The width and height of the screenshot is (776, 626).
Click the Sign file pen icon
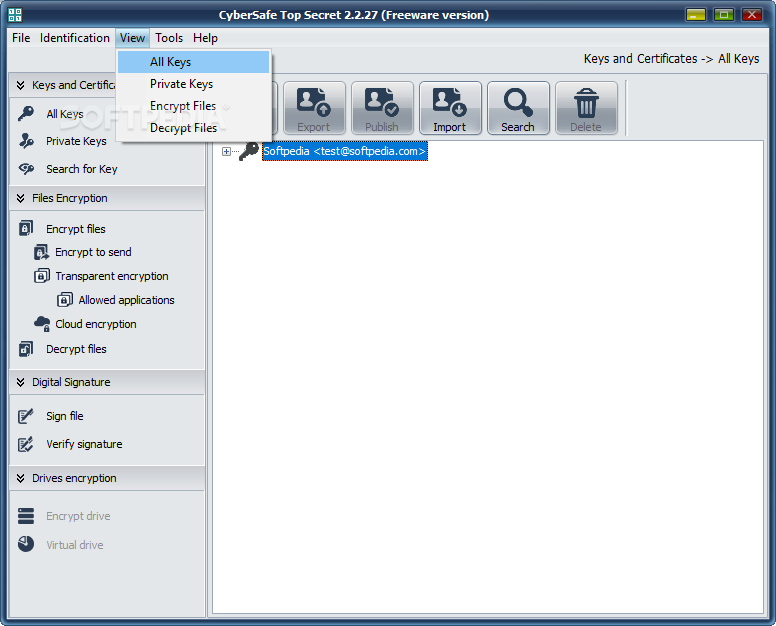pyautogui.click(x=26, y=416)
